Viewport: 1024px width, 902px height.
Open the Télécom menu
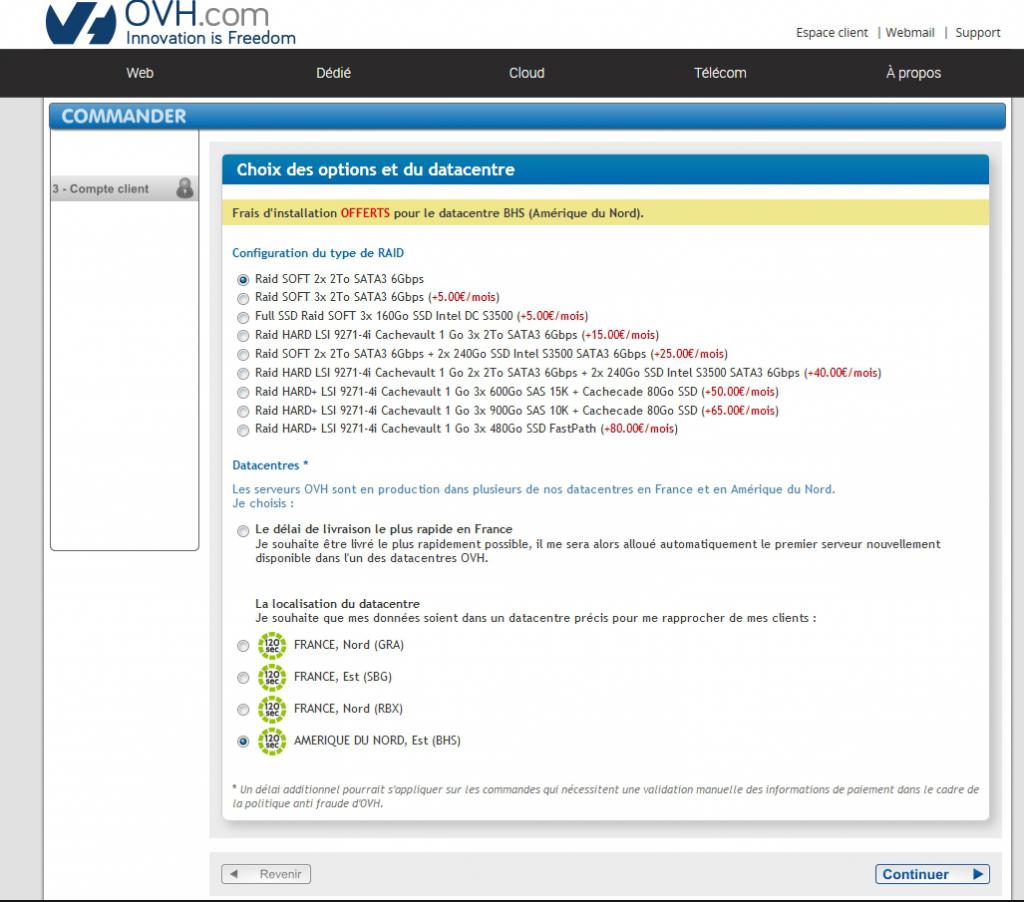pyautogui.click(x=720, y=73)
